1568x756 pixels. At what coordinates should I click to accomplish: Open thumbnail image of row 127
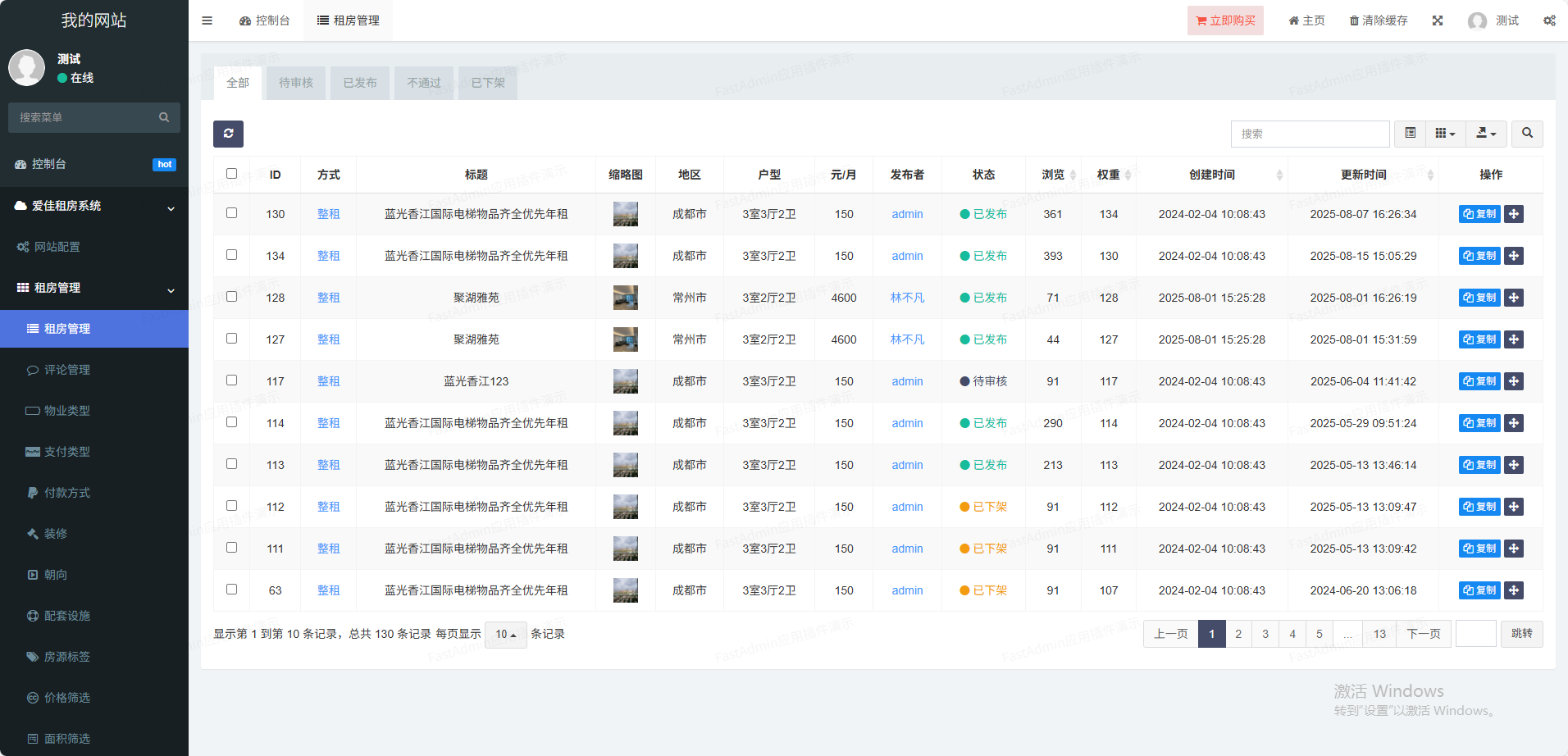click(626, 339)
